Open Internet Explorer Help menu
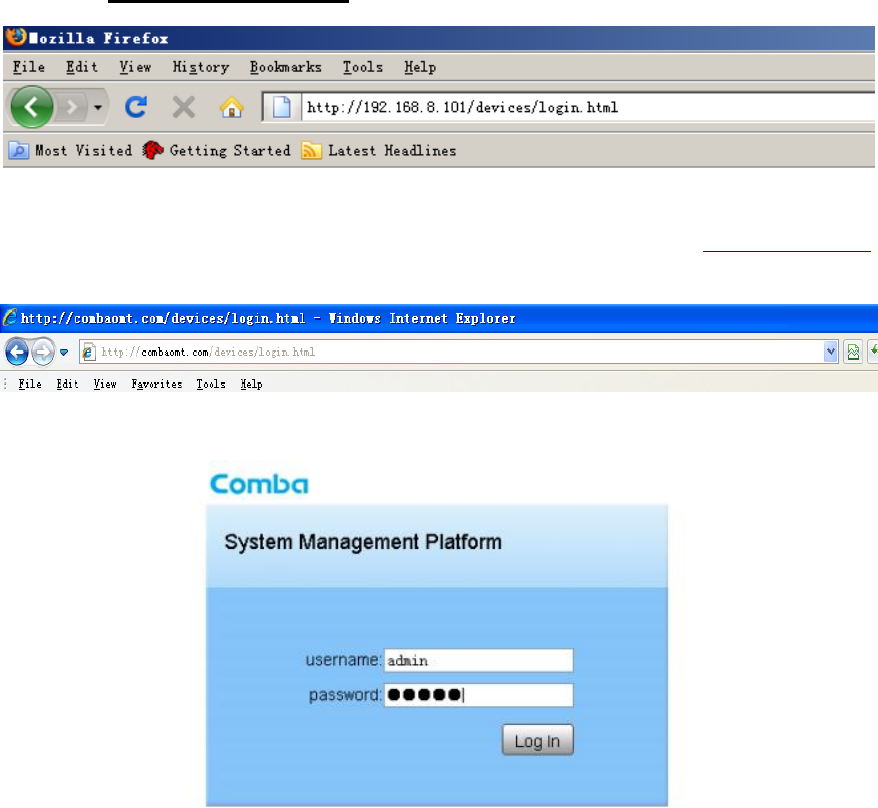Image resolution: width=878 pixels, height=808 pixels. (251, 384)
